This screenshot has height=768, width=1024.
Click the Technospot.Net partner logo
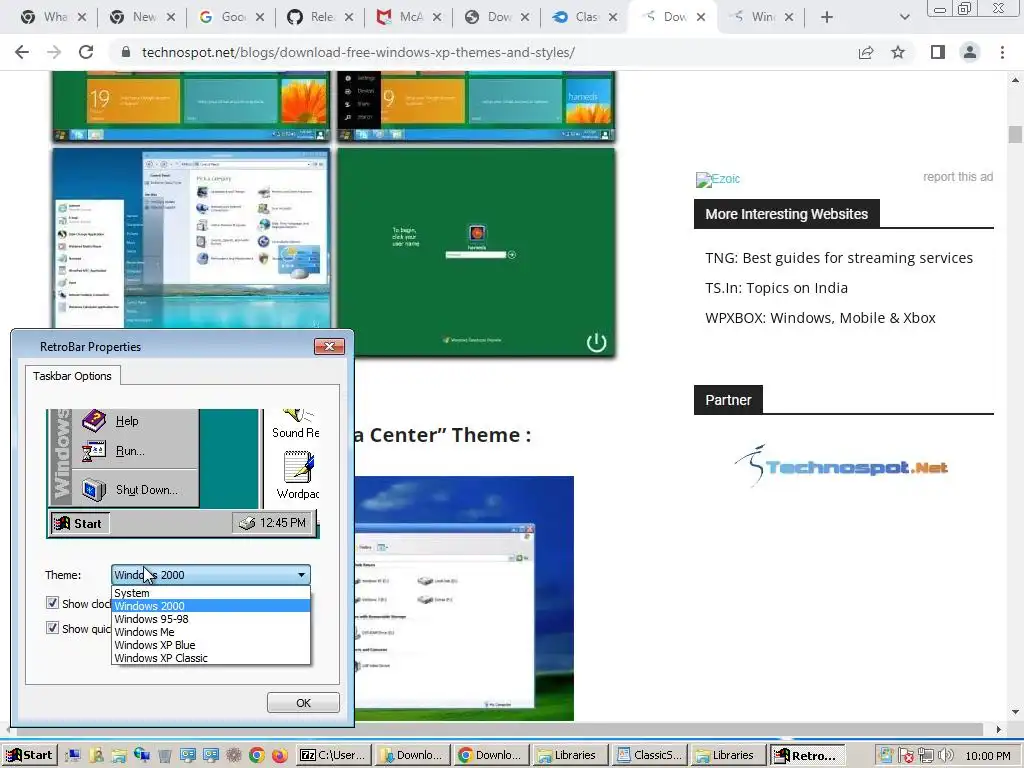842,466
